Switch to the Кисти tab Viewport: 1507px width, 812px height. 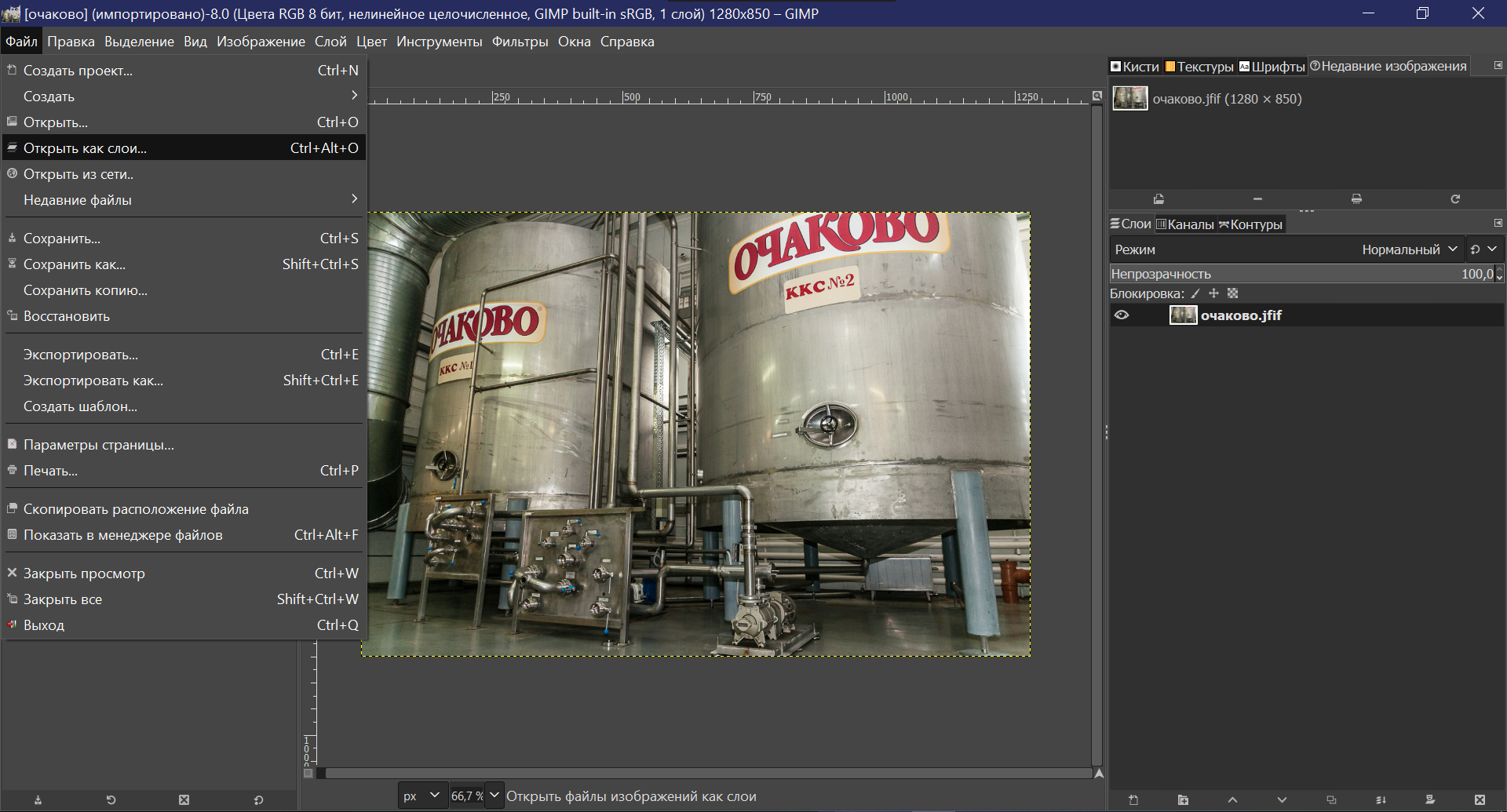point(1135,67)
